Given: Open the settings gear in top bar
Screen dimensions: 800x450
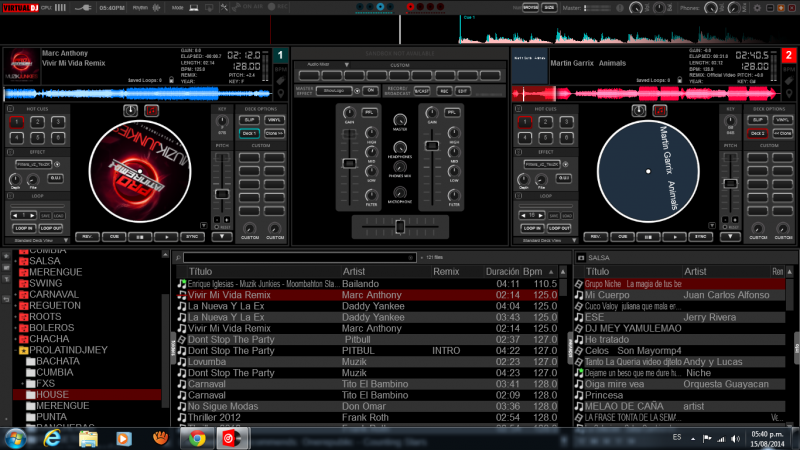Looking at the screenshot, I should click(757, 8).
